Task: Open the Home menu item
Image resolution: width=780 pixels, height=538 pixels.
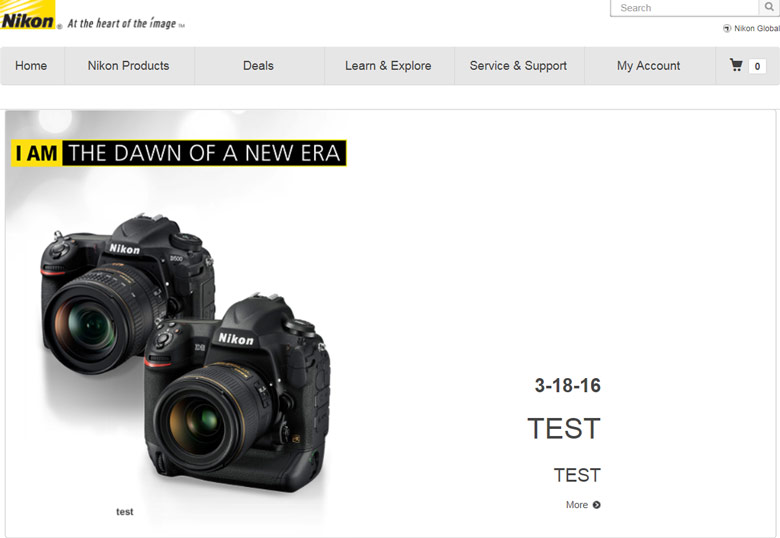Action: point(31,66)
